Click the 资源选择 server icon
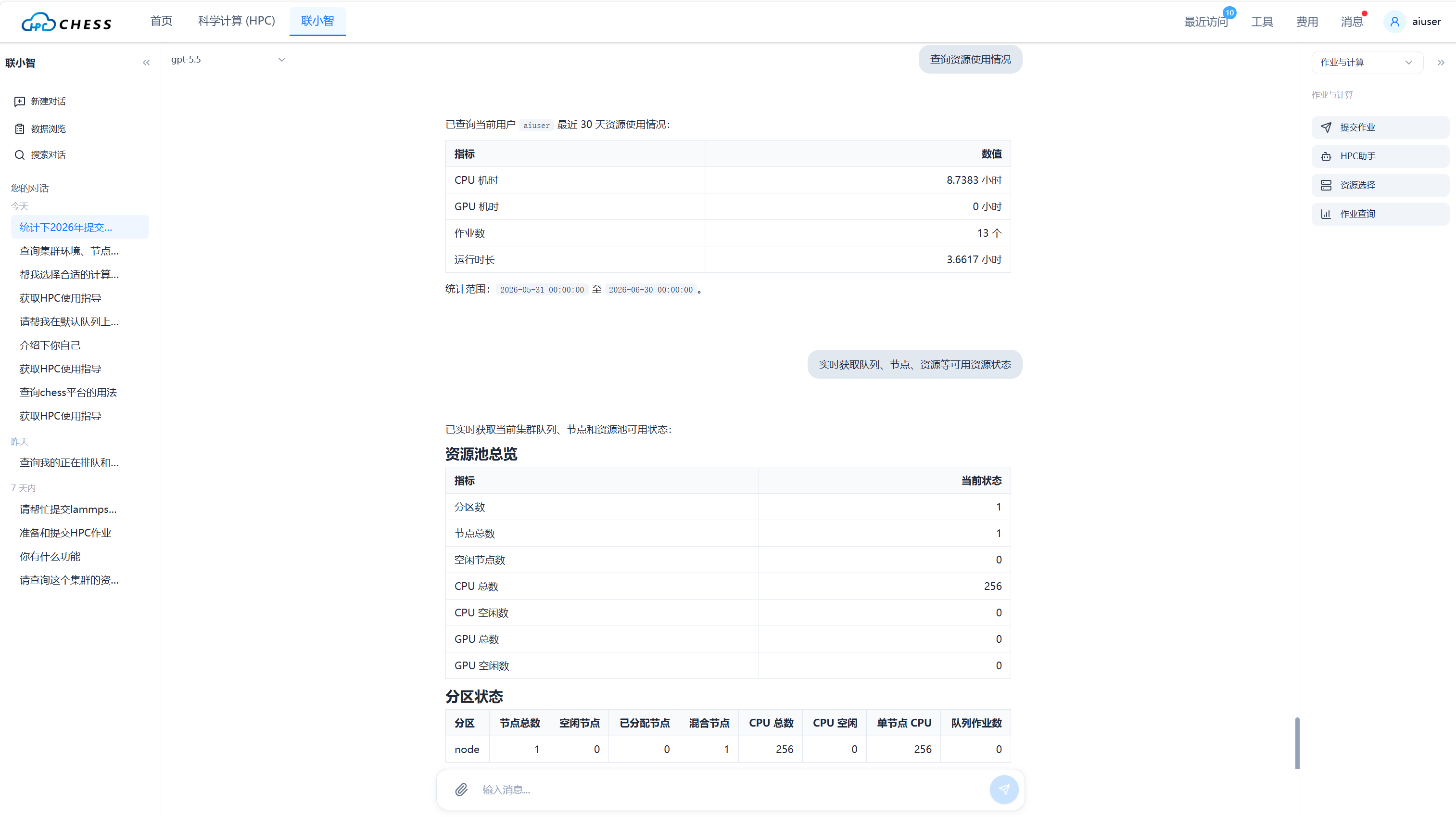 click(x=1326, y=185)
